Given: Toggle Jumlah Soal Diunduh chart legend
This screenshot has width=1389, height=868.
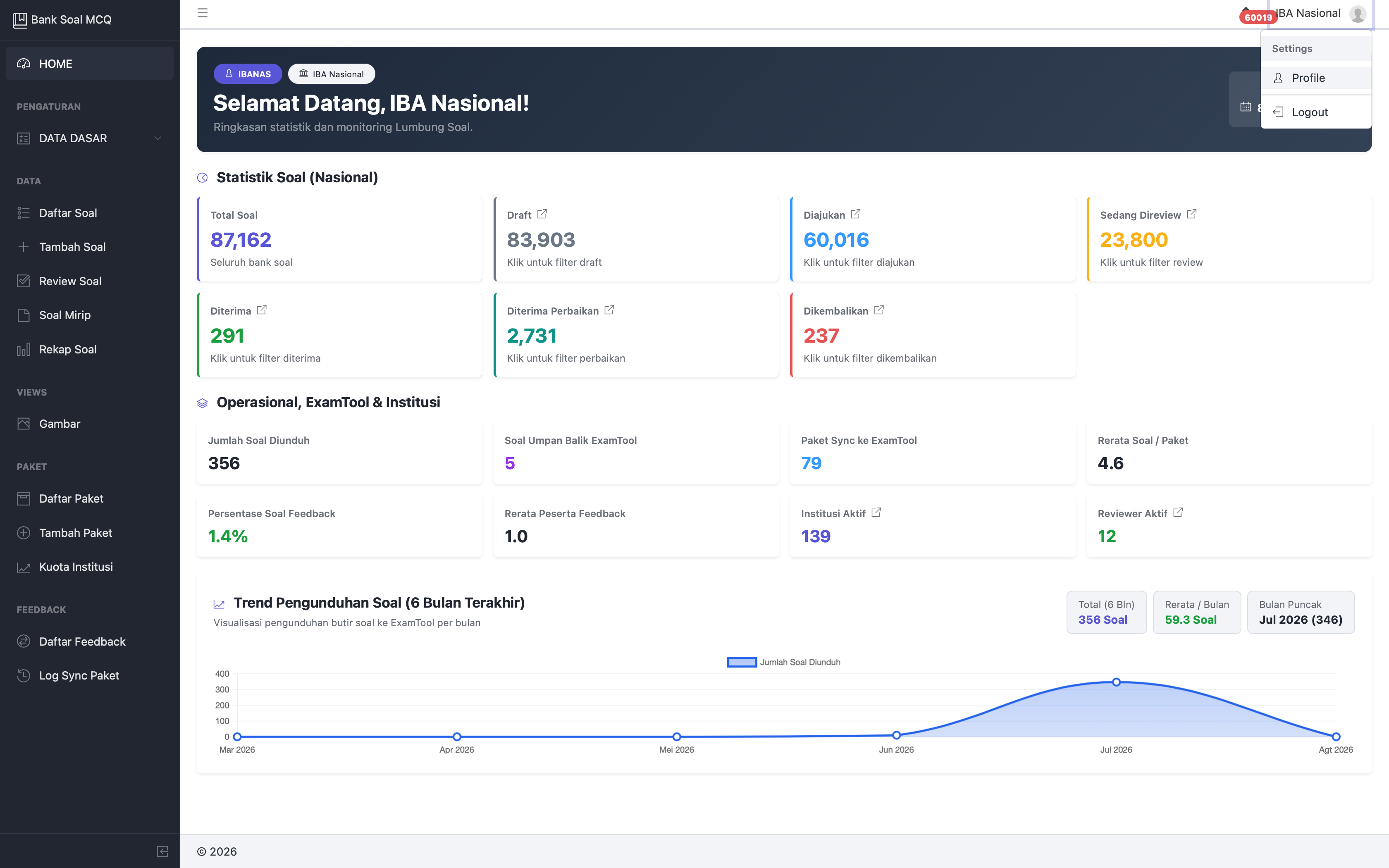Looking at the screenshot, I should click(x=783, y=662).
